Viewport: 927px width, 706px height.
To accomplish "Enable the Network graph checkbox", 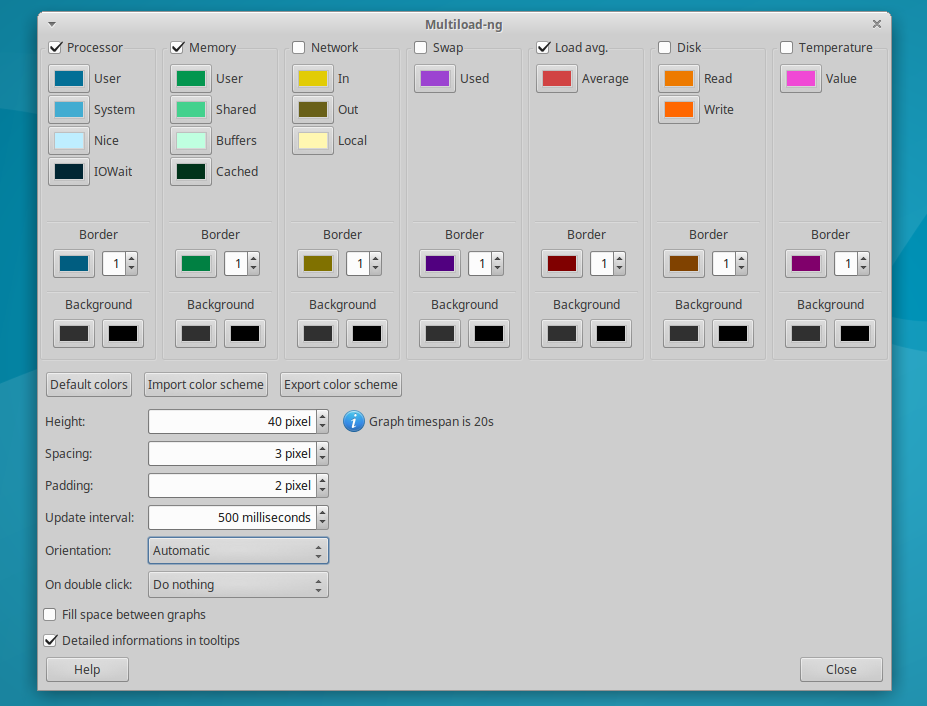I will (299, 47).
